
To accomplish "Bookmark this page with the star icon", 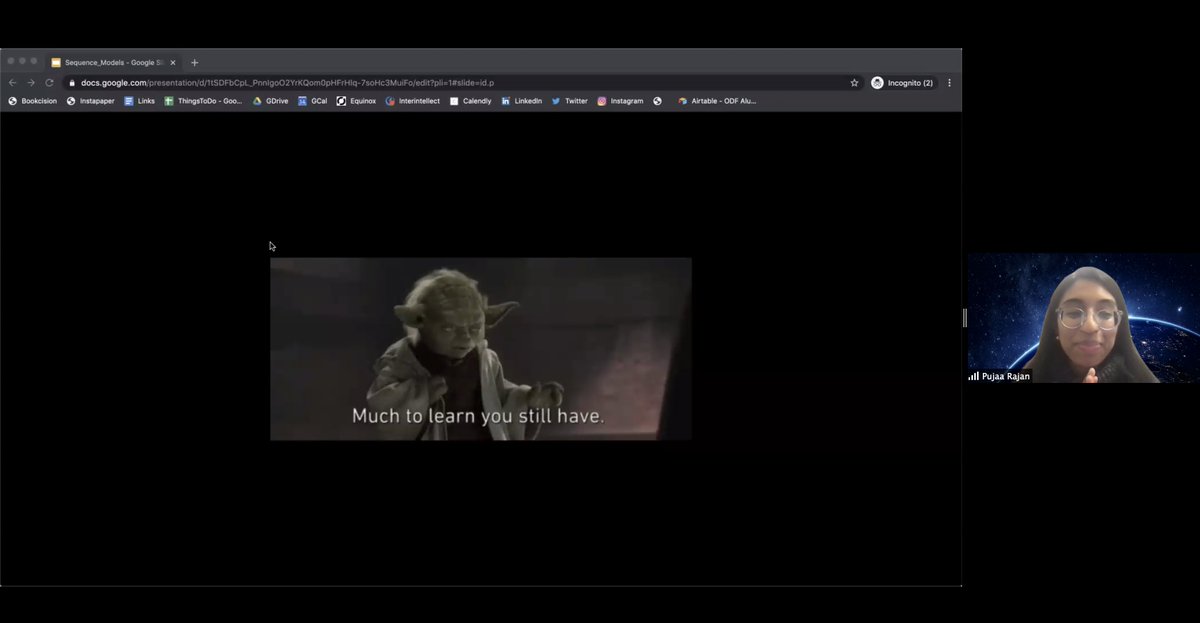I will [x=854, y=83].
